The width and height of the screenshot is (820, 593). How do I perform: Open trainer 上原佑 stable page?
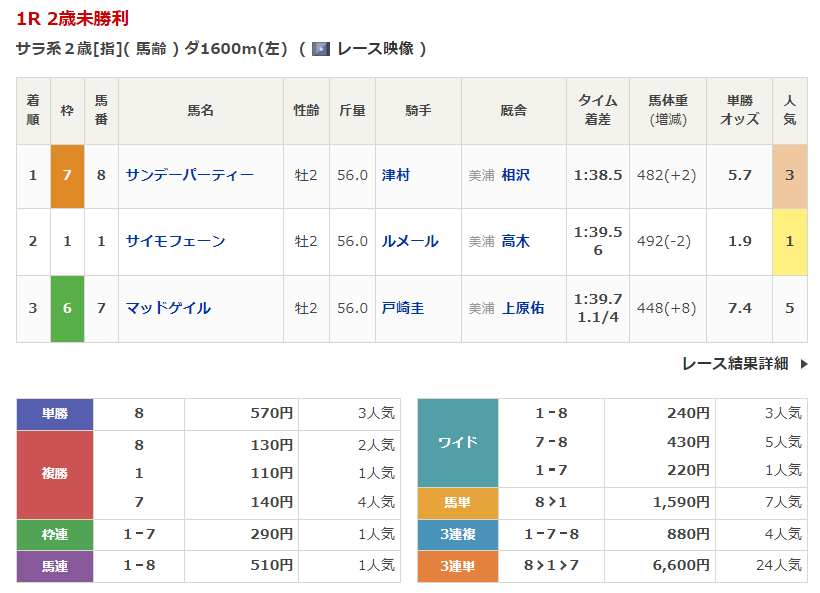[523, 308]
